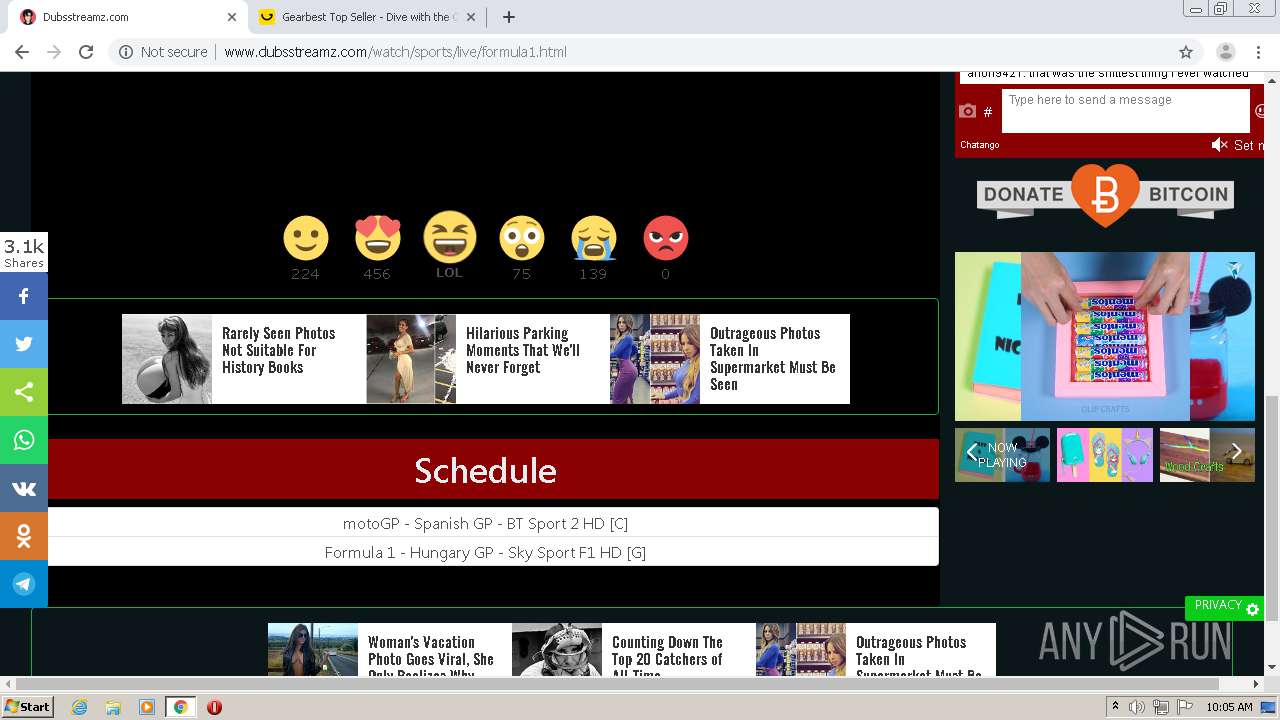The height and width of the screenshot is (720, 1280).
Task: Open the green PRIVACY settings button
Action: point(1224,607)
